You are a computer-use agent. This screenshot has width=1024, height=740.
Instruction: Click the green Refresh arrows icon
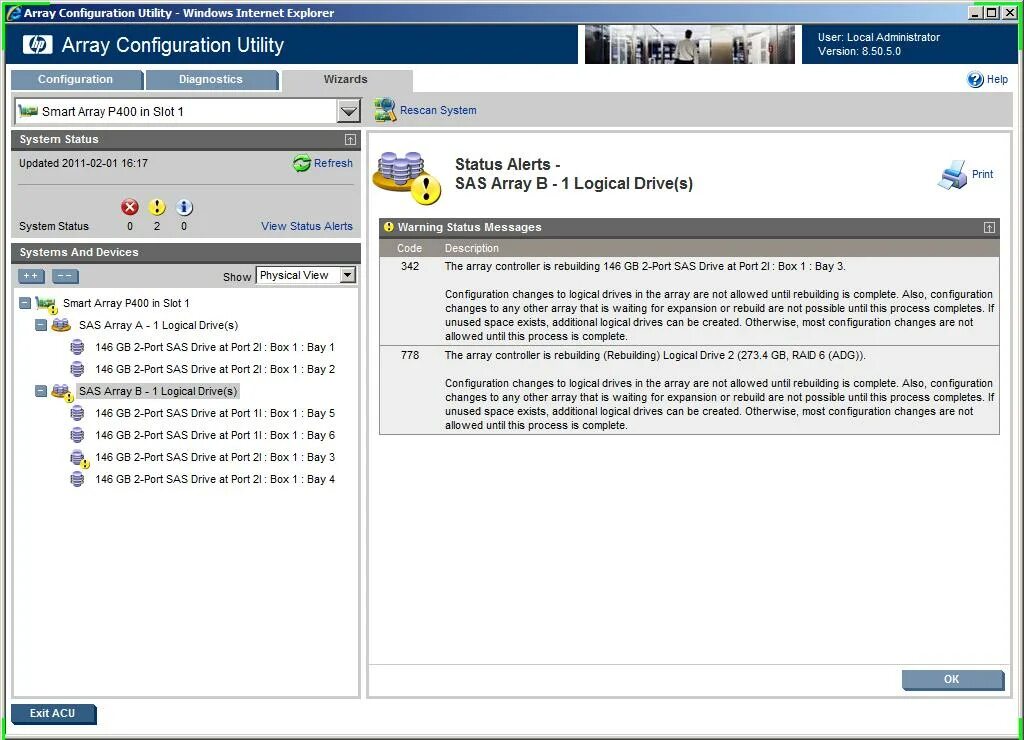pyautogui.click(x=302, y=163)
